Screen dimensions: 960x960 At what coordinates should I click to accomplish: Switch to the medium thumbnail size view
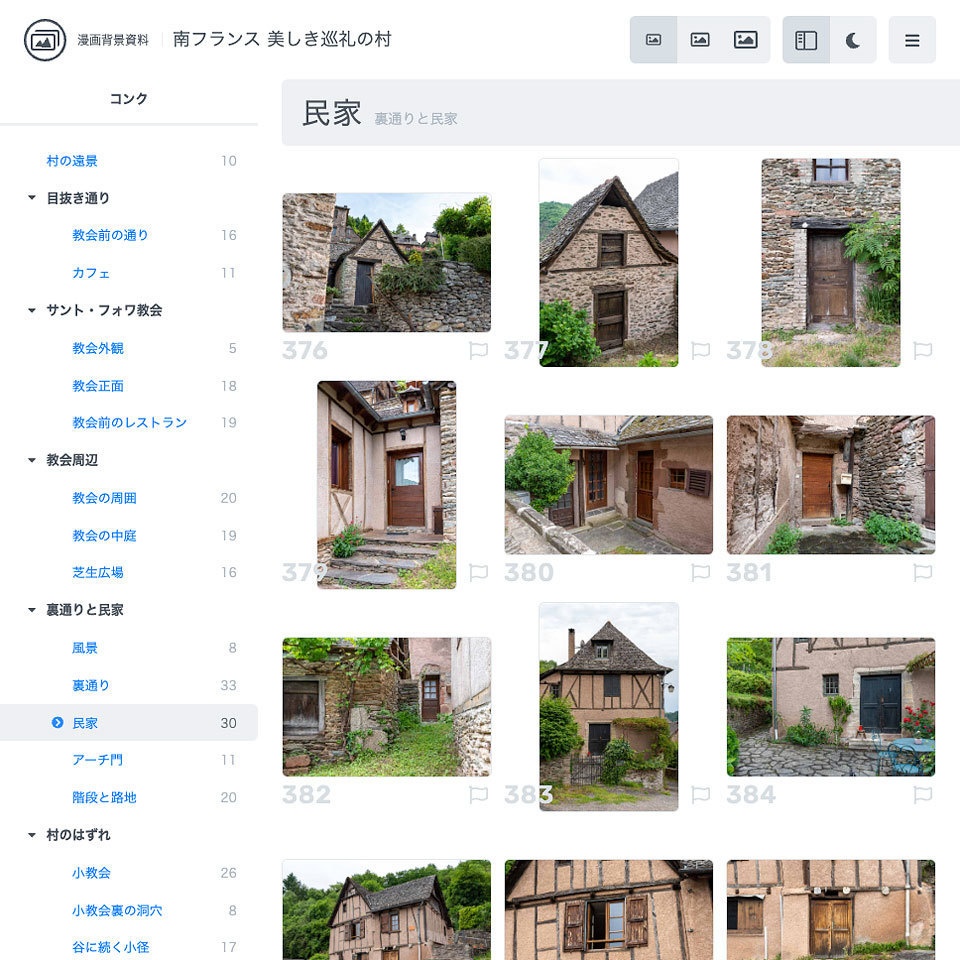click(700, 39)
